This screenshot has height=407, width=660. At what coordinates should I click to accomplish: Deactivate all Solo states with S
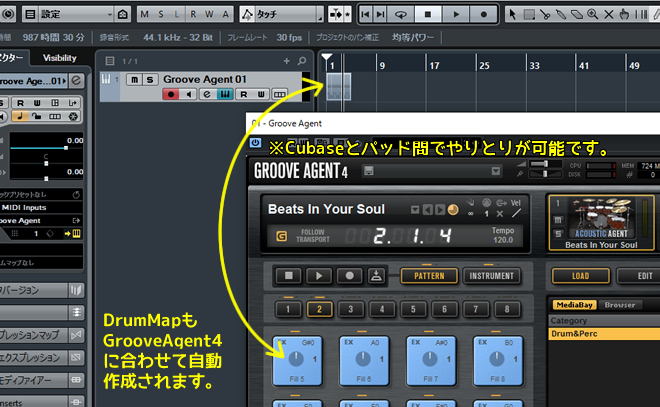click(x=161, y=14)
